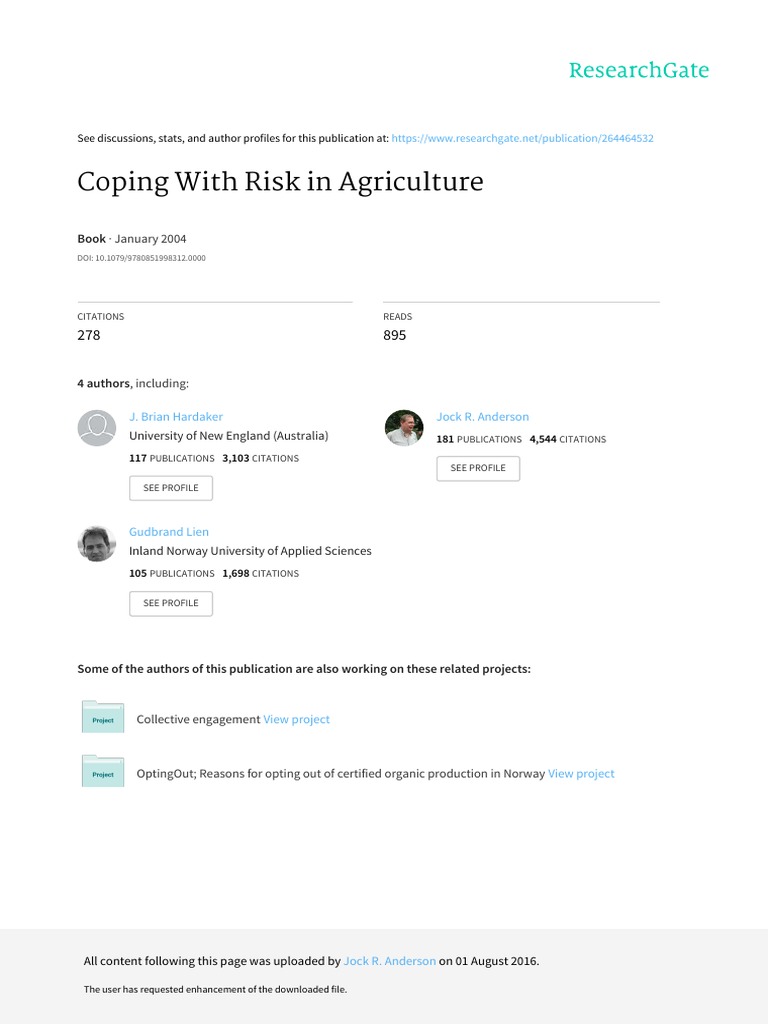
Task: Open J. Brian Hardaker author link
Action: (176, 416)
